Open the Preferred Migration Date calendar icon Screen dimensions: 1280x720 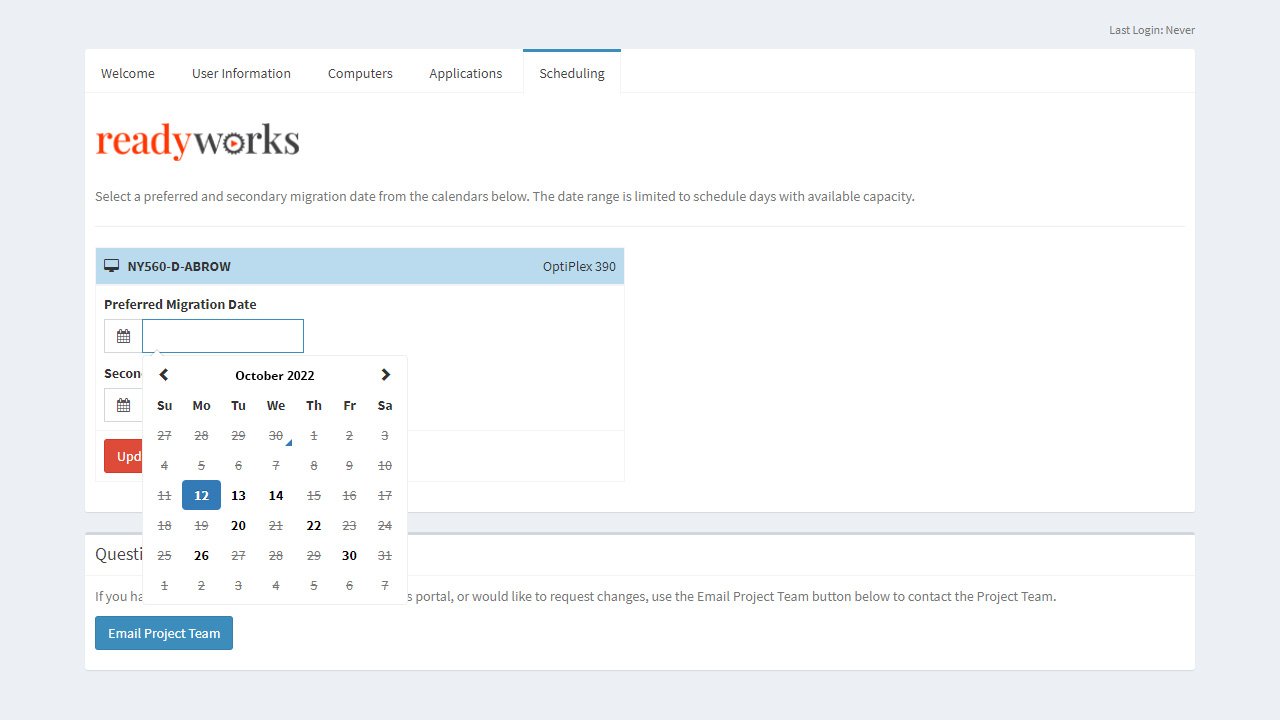point(123,335)
